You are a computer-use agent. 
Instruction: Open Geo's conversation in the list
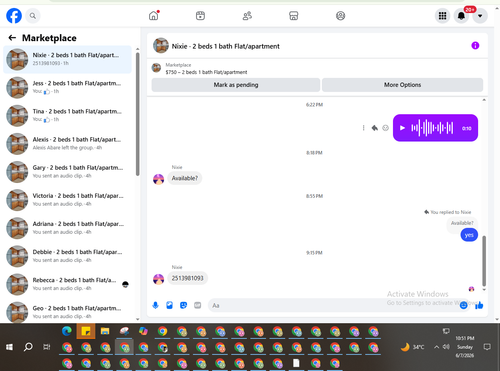[67, 312]
